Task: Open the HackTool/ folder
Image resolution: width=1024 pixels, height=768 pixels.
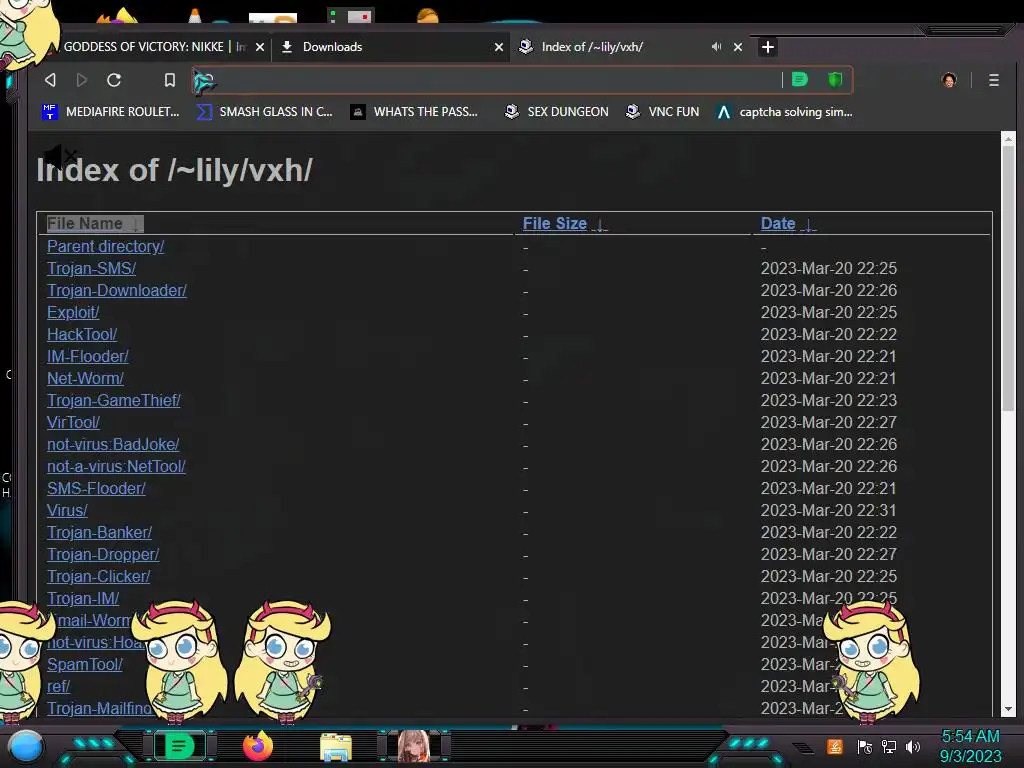Action: [x=82, y=334]
